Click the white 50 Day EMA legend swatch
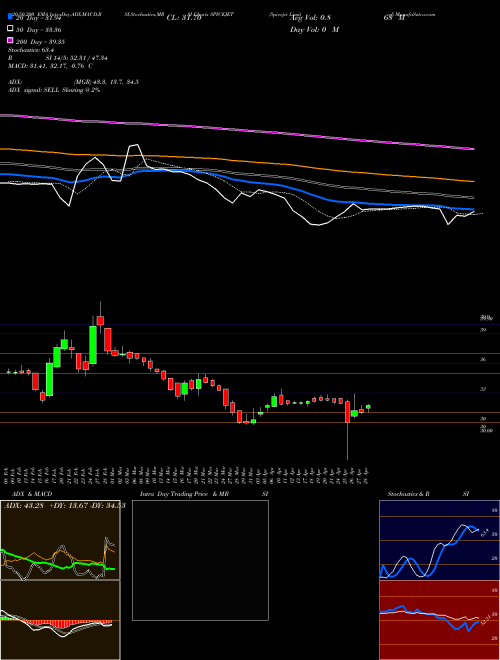Screen dimensions: 500x660 pyautogui.click(x=11, y=29)
